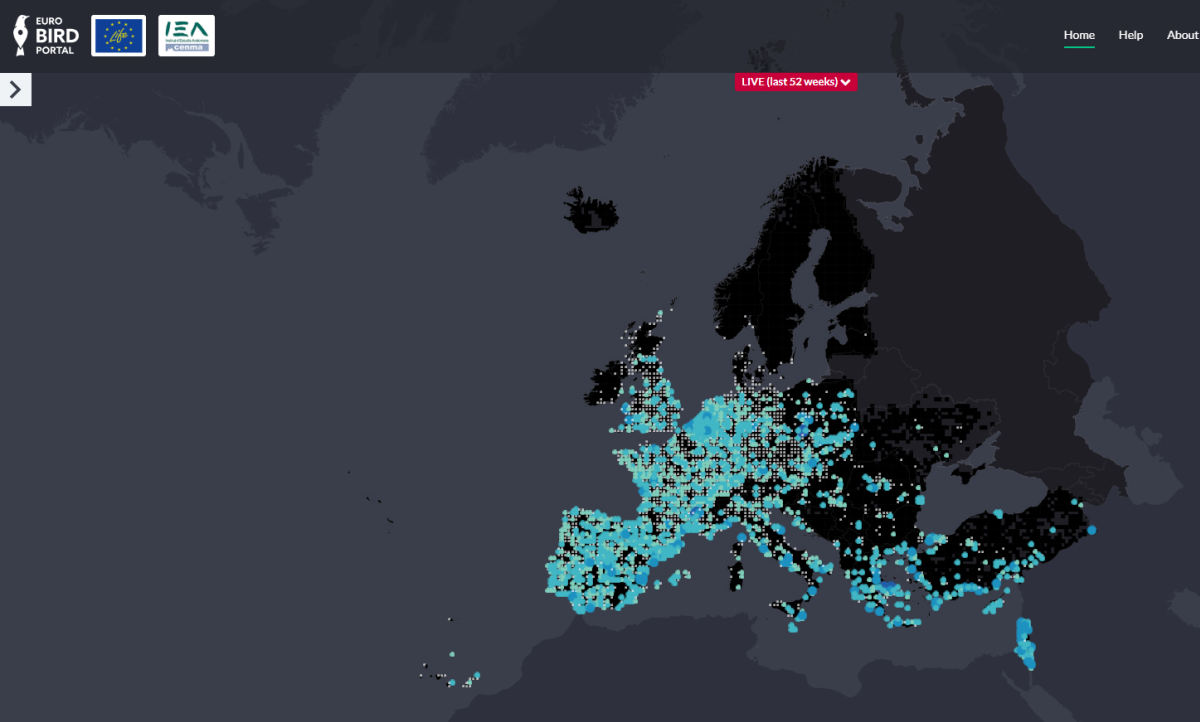
Task: Open the IEA Cenma logo link
Action: tap(186, 36)
